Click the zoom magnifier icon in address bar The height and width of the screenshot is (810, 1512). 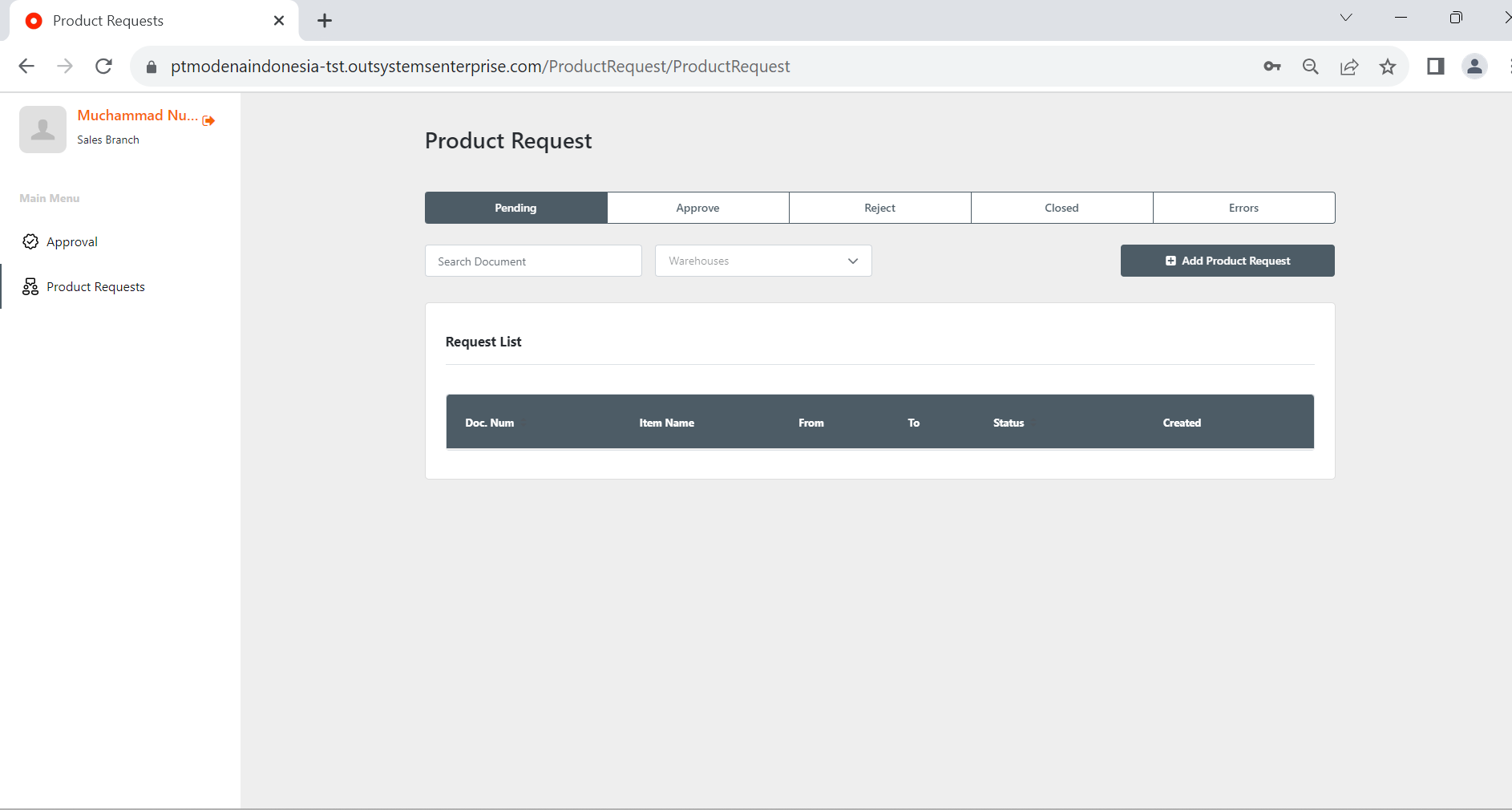[x=1311, y=67]
